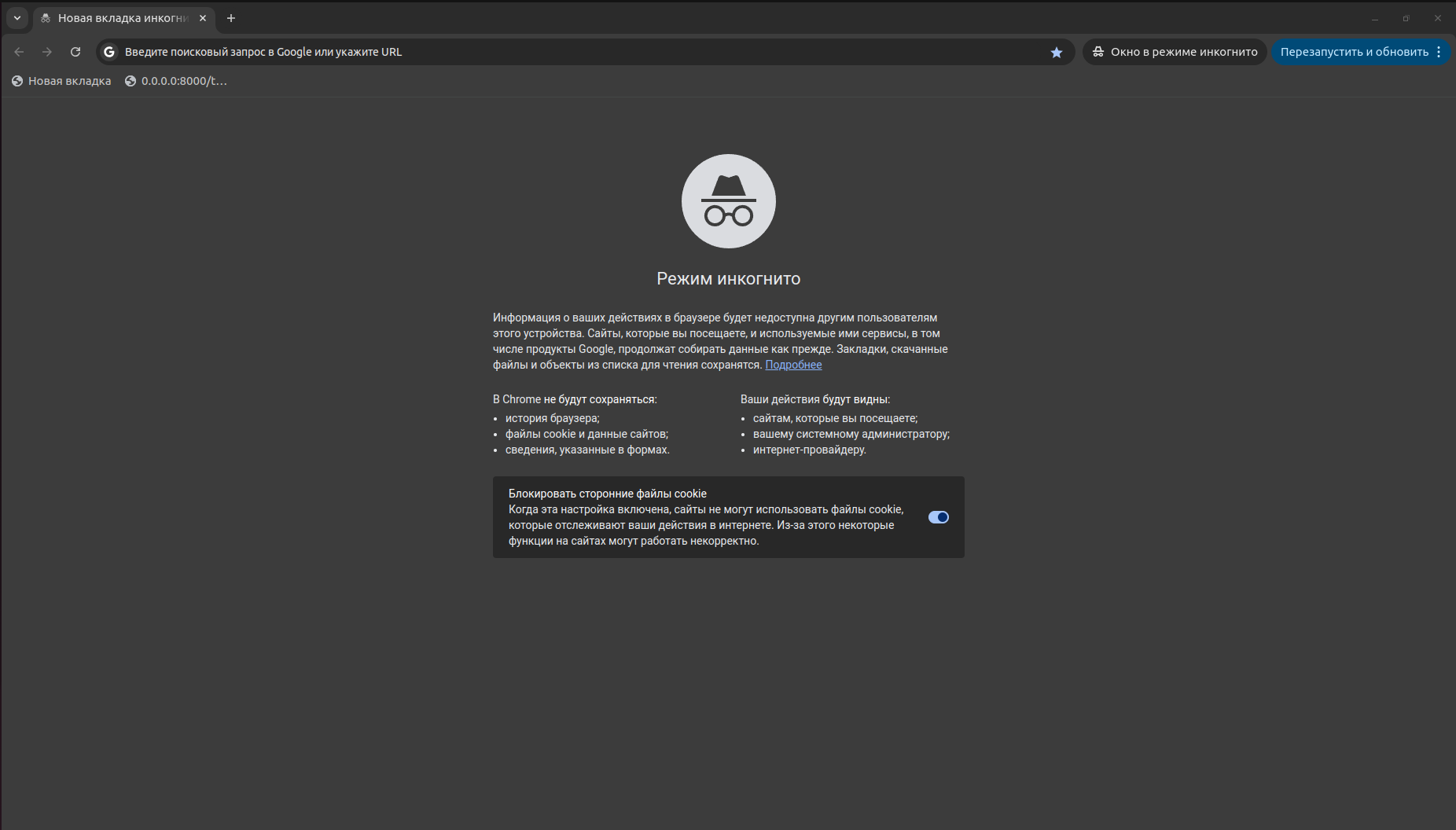Close the incognito tab
The image size is (1456, 830).
pyautogui.click(x=203, y=18)
